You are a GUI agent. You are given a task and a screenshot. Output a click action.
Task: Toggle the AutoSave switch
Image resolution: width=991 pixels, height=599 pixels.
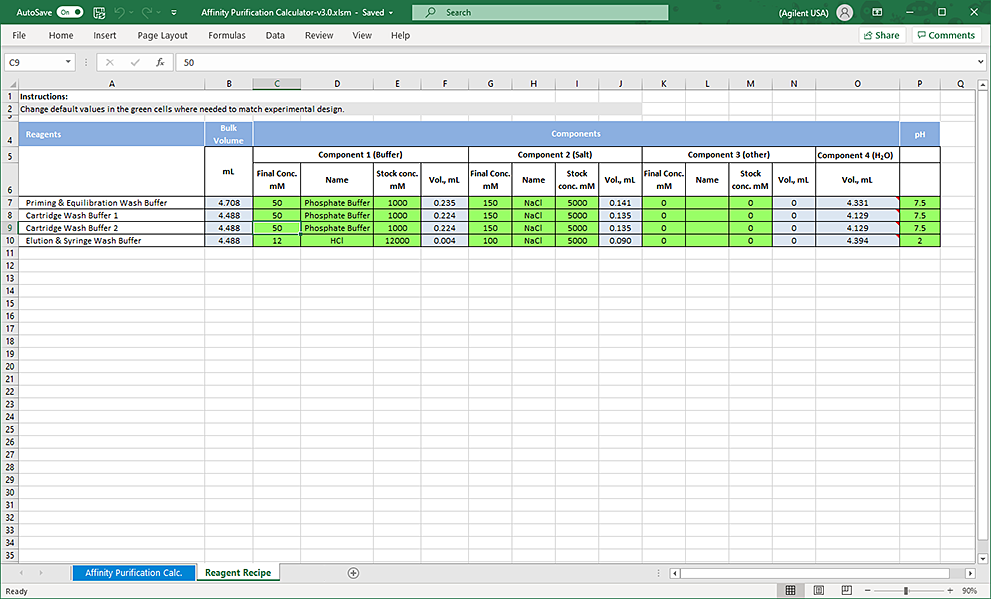(x=70, y=12)
